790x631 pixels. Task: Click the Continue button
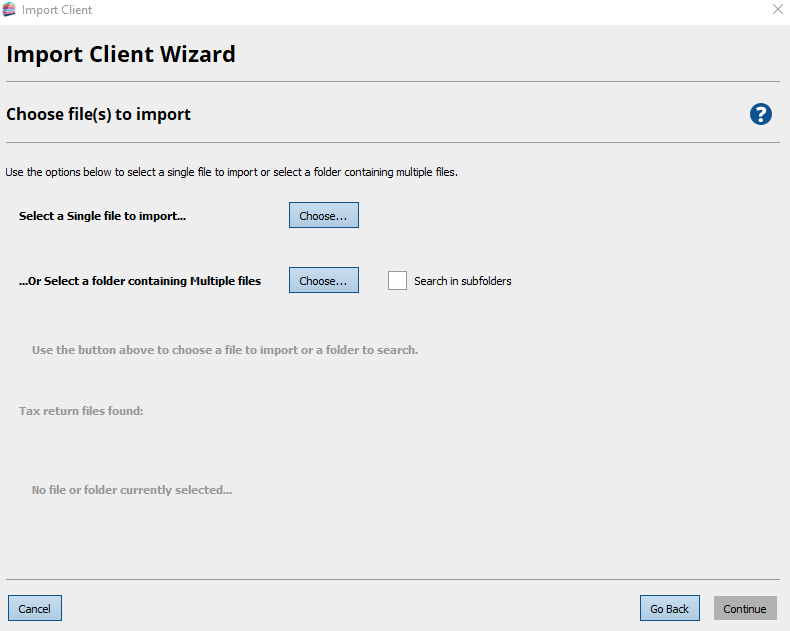point(744,608)
